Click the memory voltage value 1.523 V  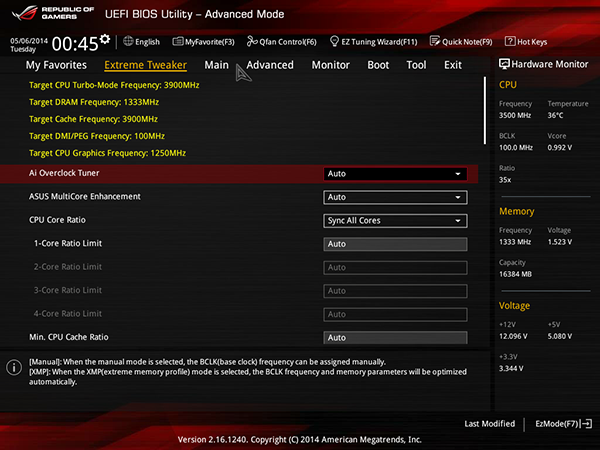point(559,242)
